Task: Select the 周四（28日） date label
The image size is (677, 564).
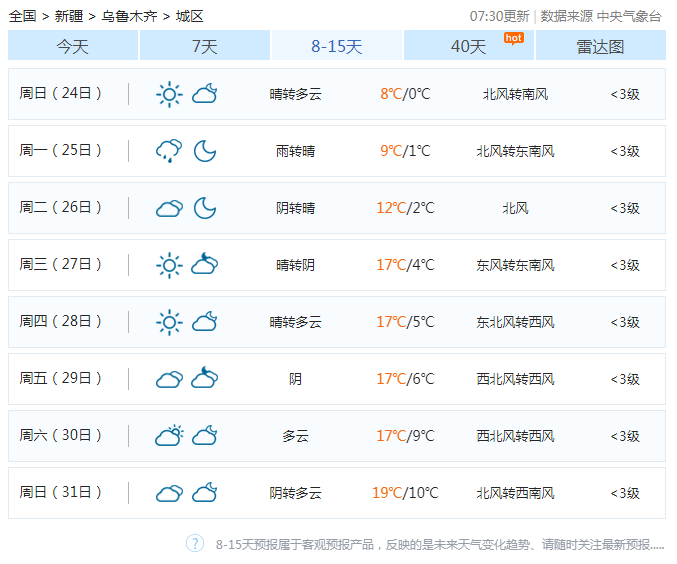Action: 61,321
